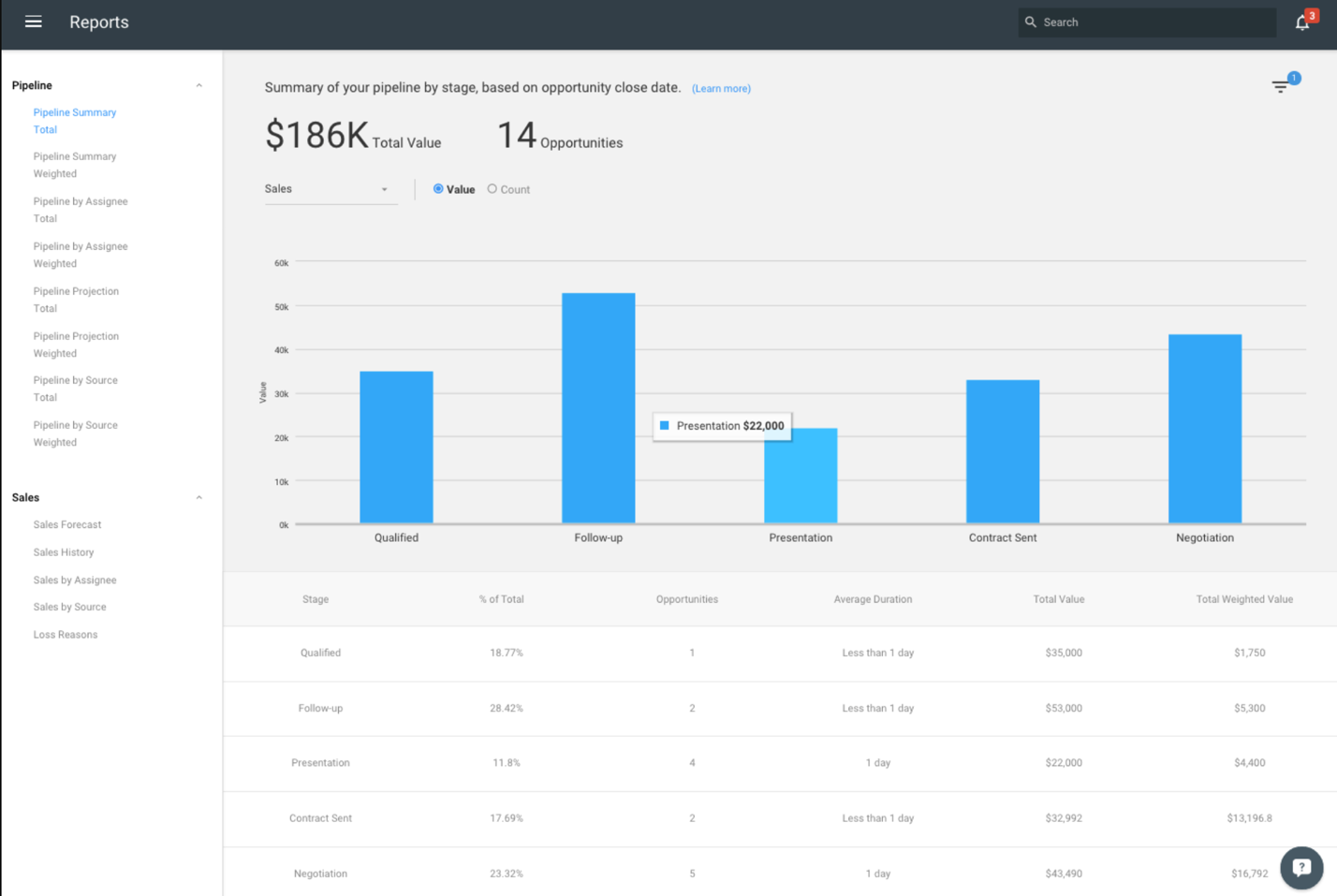
Task: Open the hamburger navigation menu
Action: tap(34, 22)
